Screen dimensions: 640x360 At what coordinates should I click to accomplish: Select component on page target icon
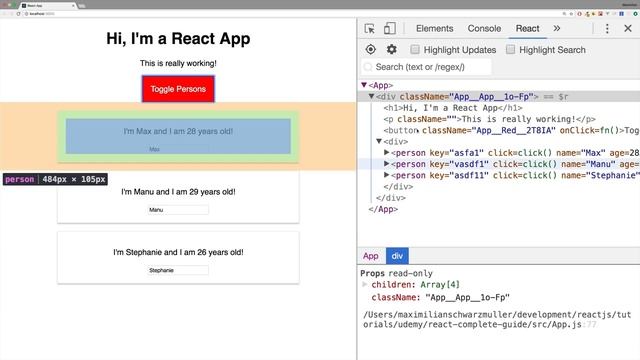371,49
